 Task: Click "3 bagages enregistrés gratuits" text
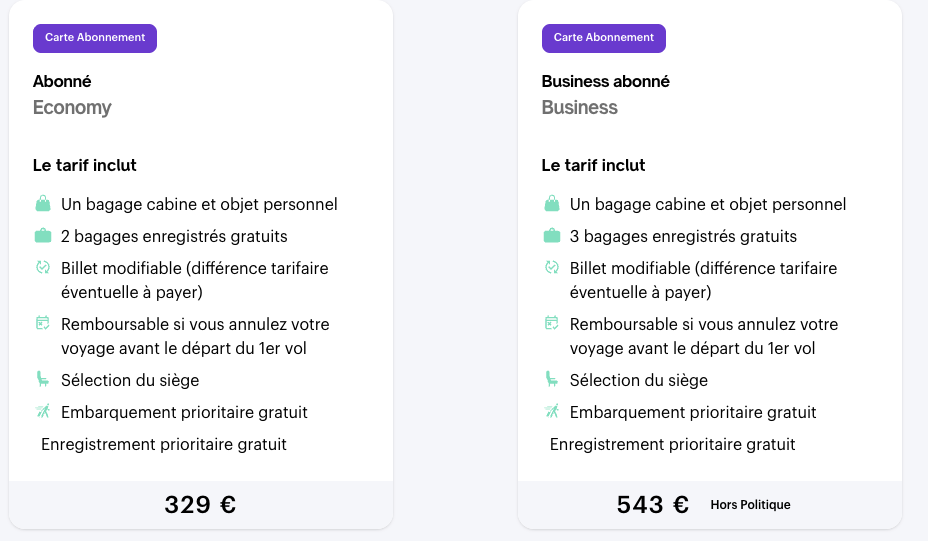click(683, 237)
